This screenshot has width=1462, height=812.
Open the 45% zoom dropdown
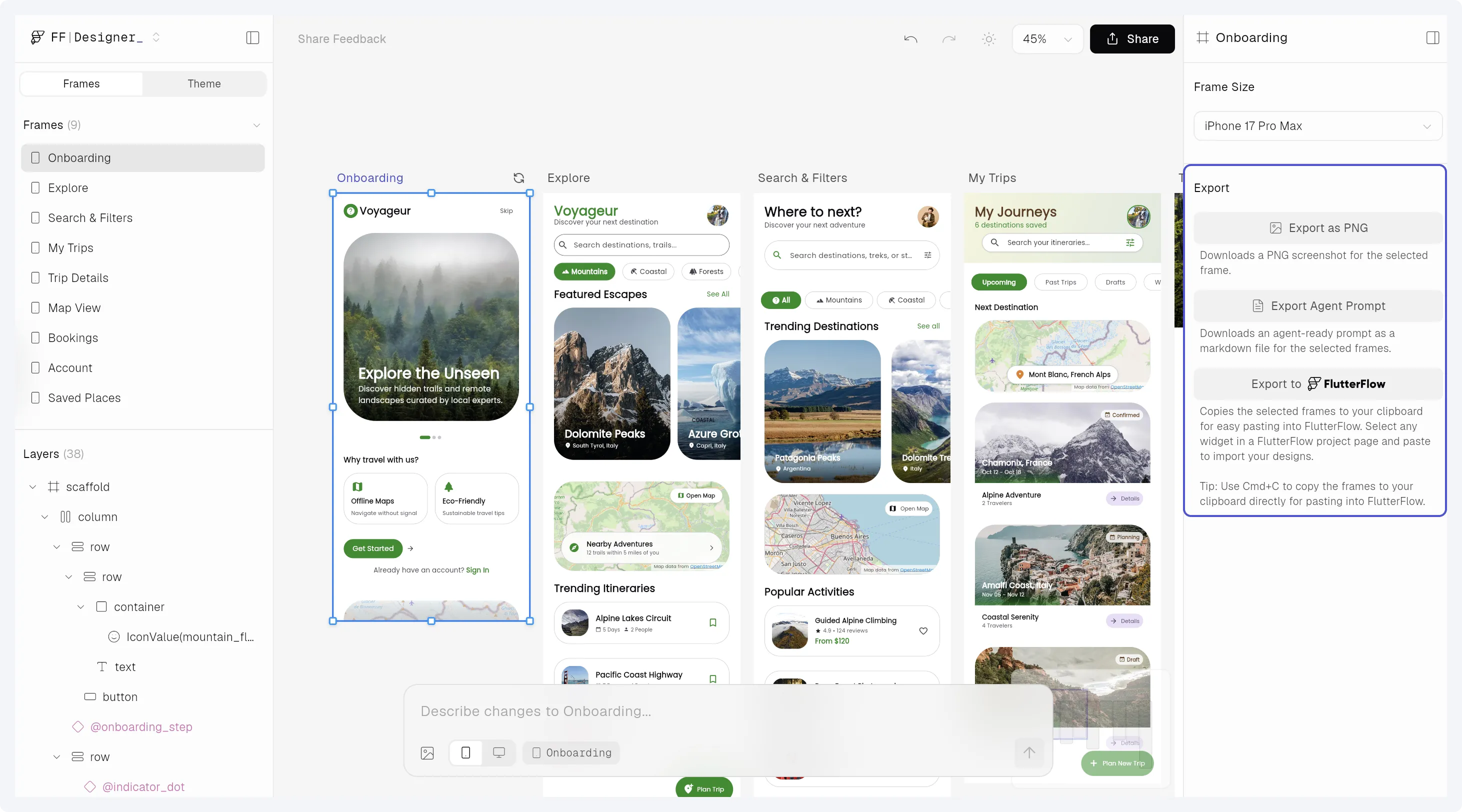point(1047,38)
